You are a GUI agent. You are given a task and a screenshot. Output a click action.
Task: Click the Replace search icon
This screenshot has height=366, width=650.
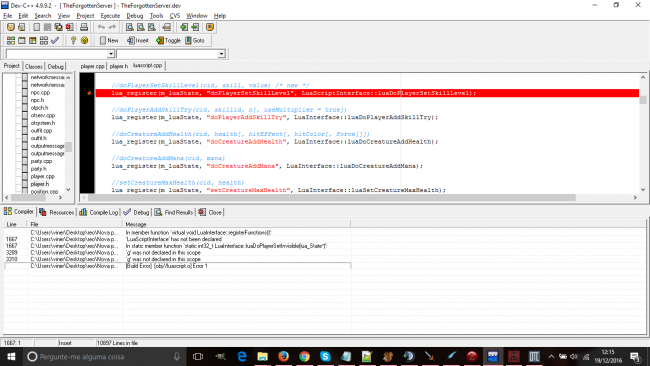(x=141, y=27)
